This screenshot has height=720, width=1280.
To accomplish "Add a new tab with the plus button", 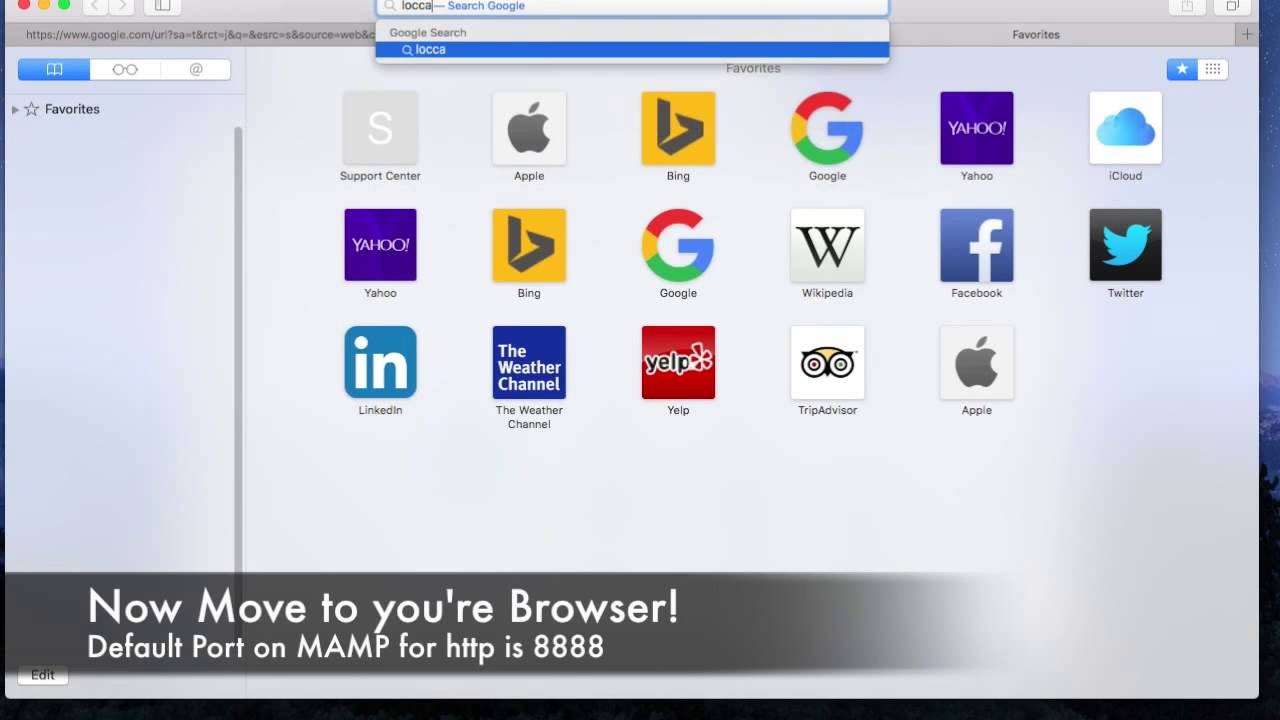I will [x=1247, y=34].
